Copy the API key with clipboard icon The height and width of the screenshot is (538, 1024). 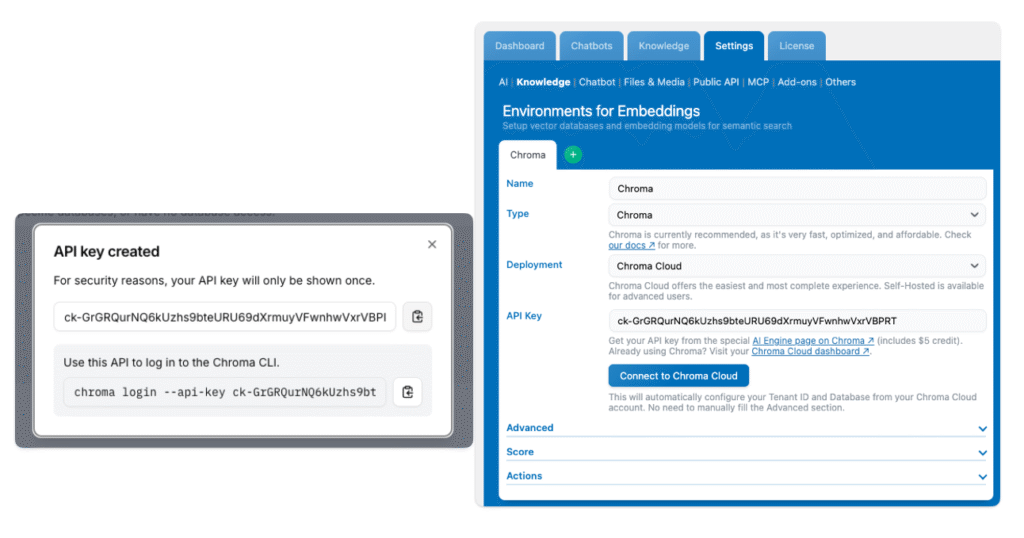(x=417, y=317)
